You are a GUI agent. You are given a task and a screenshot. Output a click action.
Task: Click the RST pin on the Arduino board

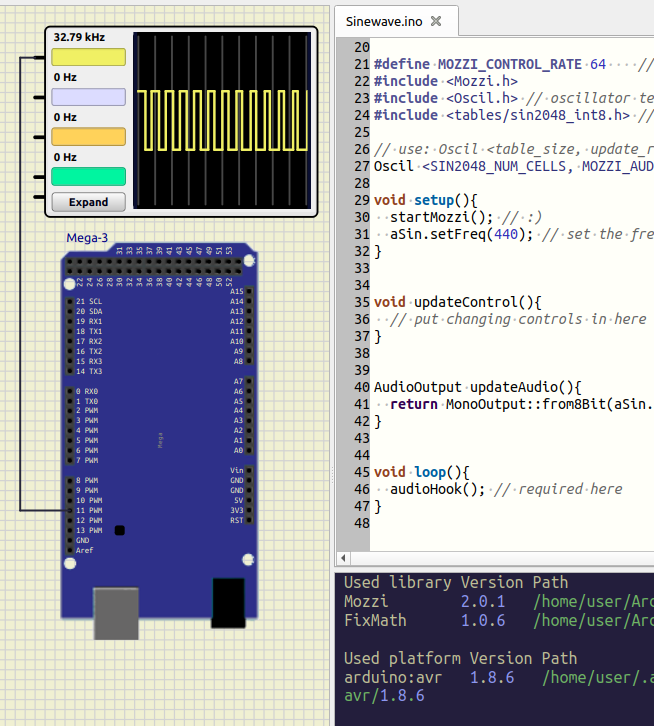click(x=248, y=520)
